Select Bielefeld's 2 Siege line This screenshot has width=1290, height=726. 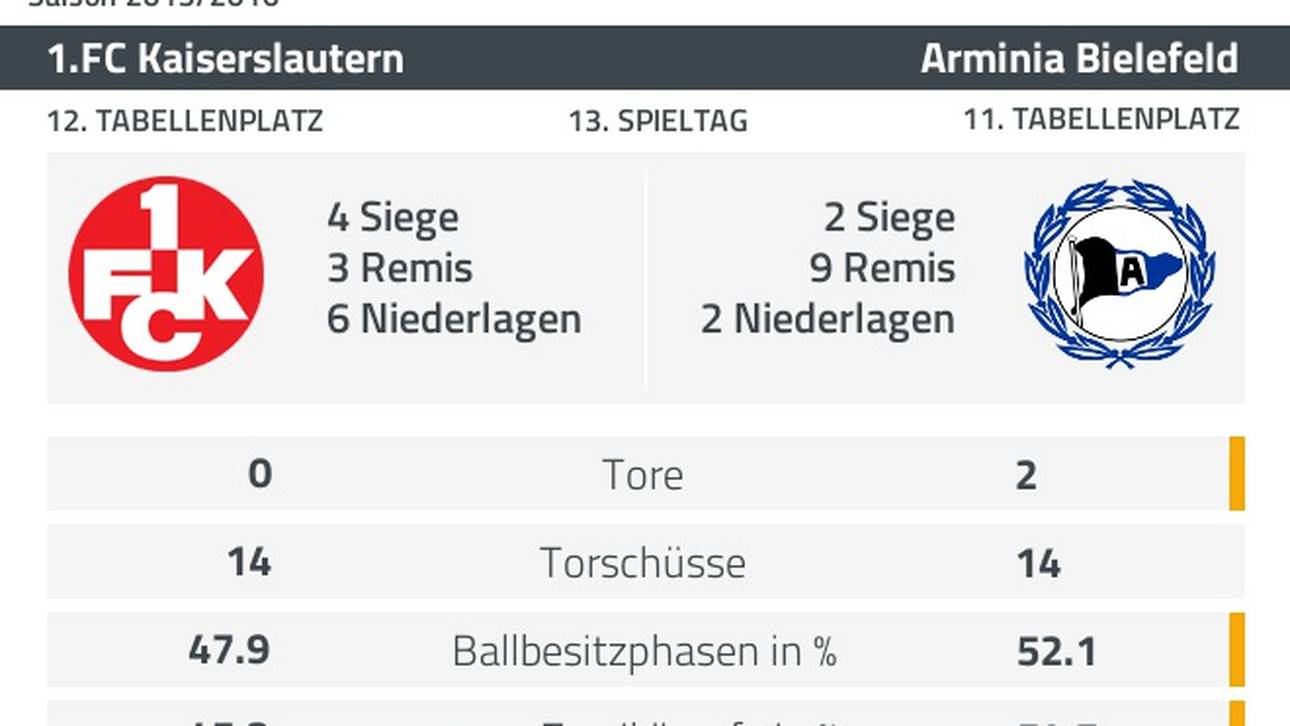(889, 218)
